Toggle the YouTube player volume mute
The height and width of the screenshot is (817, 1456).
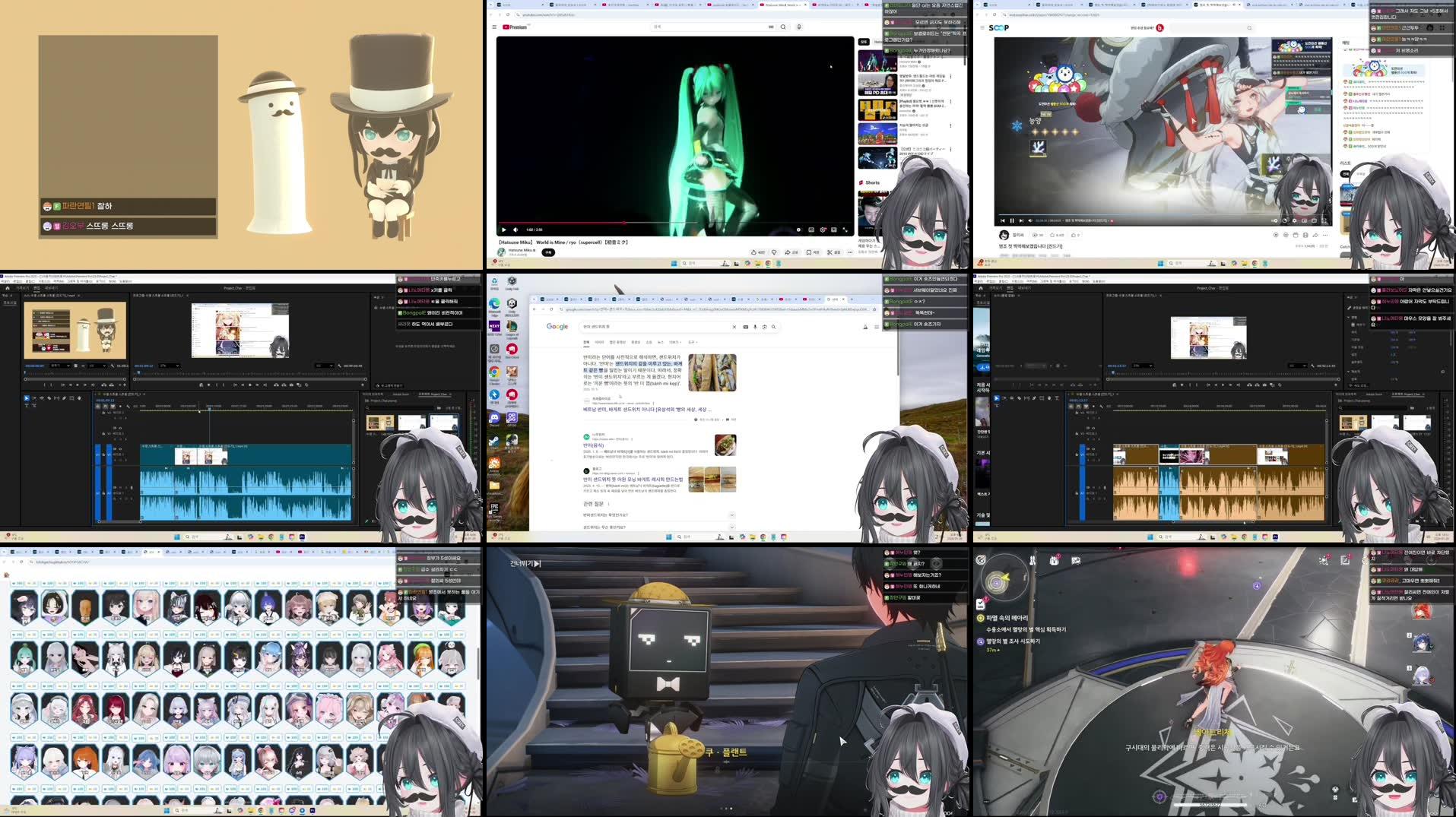point(515,230)
